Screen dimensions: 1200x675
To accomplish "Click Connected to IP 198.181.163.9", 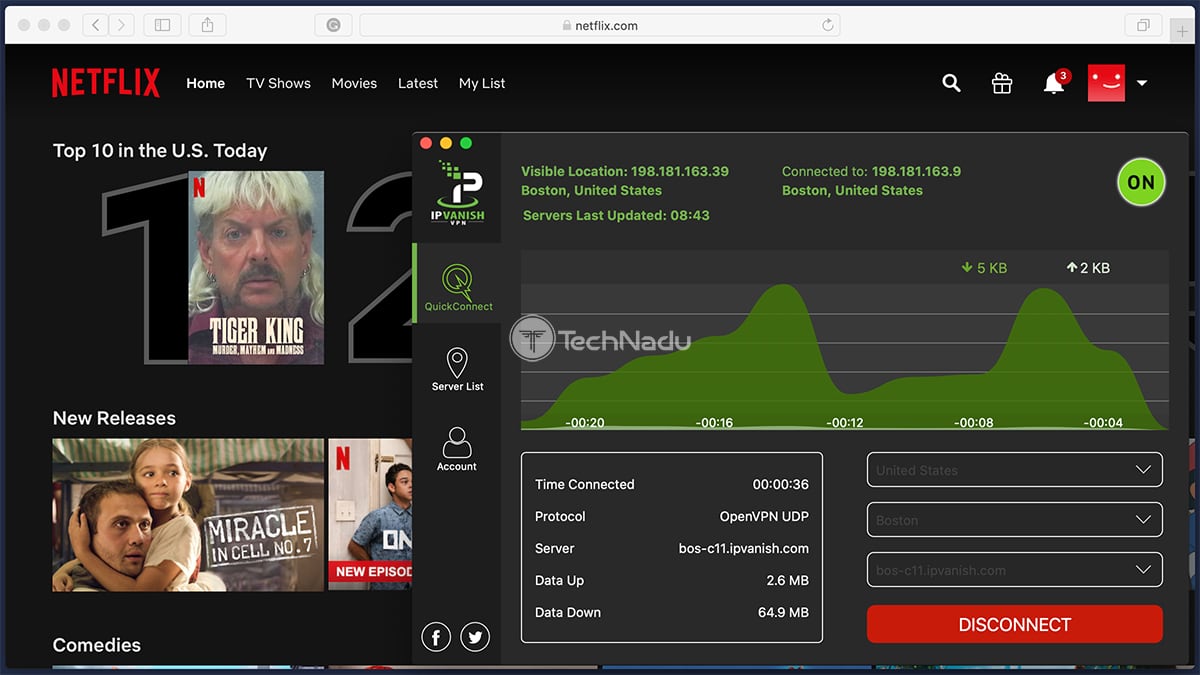I will (916, 171).
